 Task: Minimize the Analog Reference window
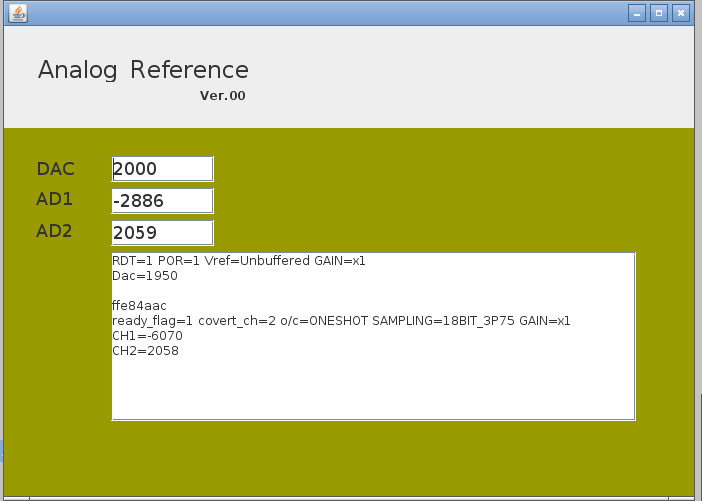click(x=637, y=13)
